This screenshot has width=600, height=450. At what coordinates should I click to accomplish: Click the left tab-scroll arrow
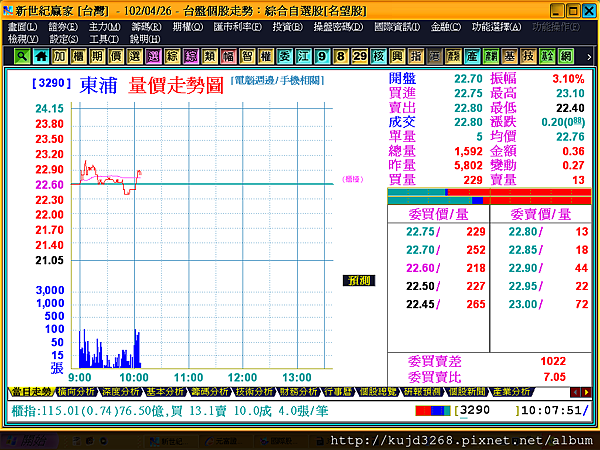click(x=575, y=392)
